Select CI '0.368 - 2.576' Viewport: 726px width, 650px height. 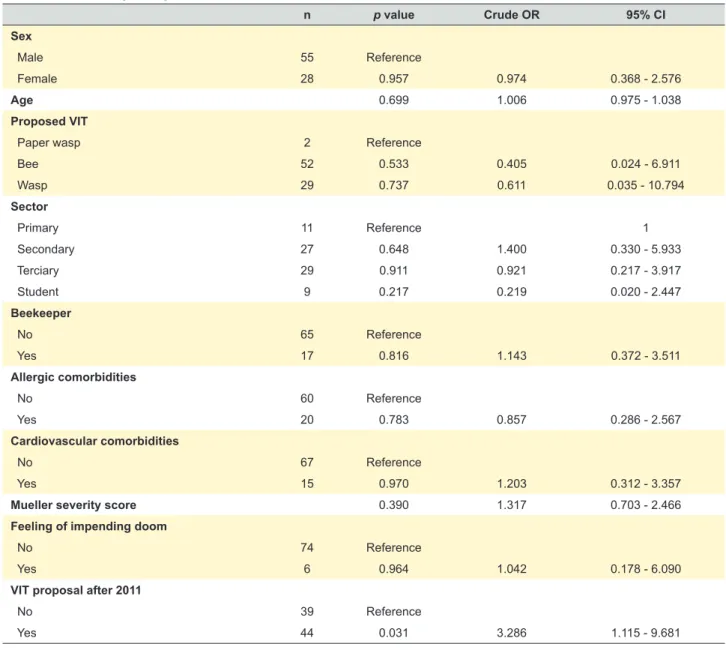coord(645,79)
